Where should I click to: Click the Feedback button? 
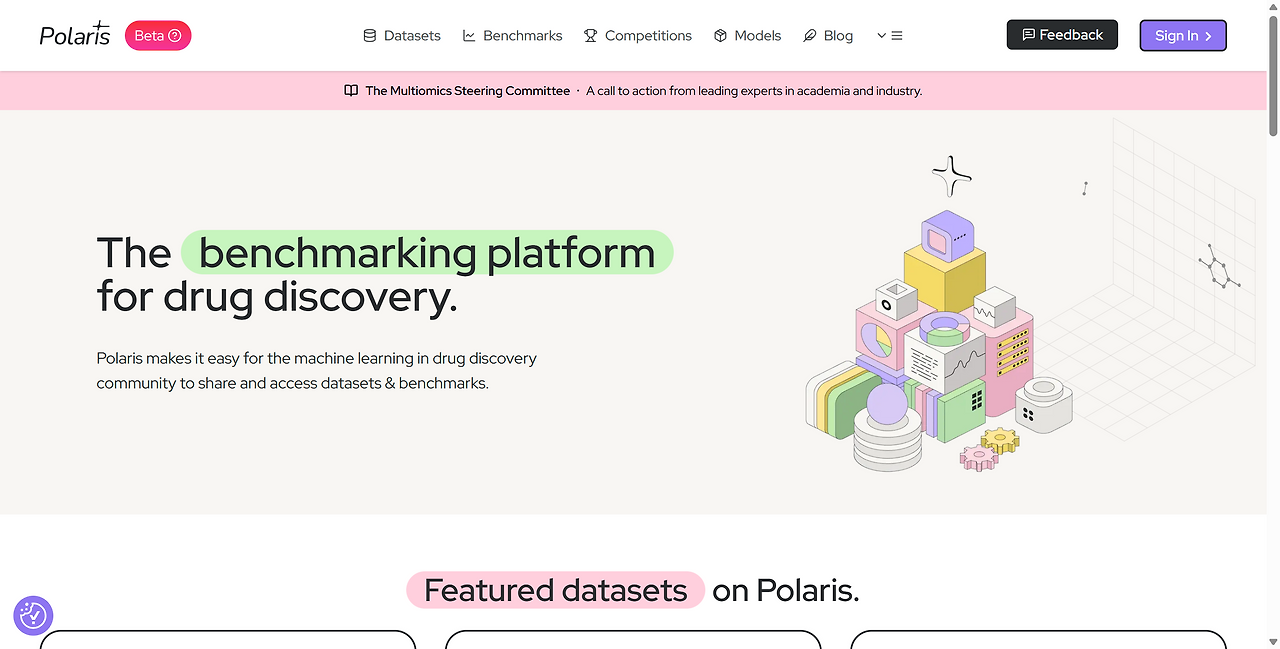point(1062,35)
